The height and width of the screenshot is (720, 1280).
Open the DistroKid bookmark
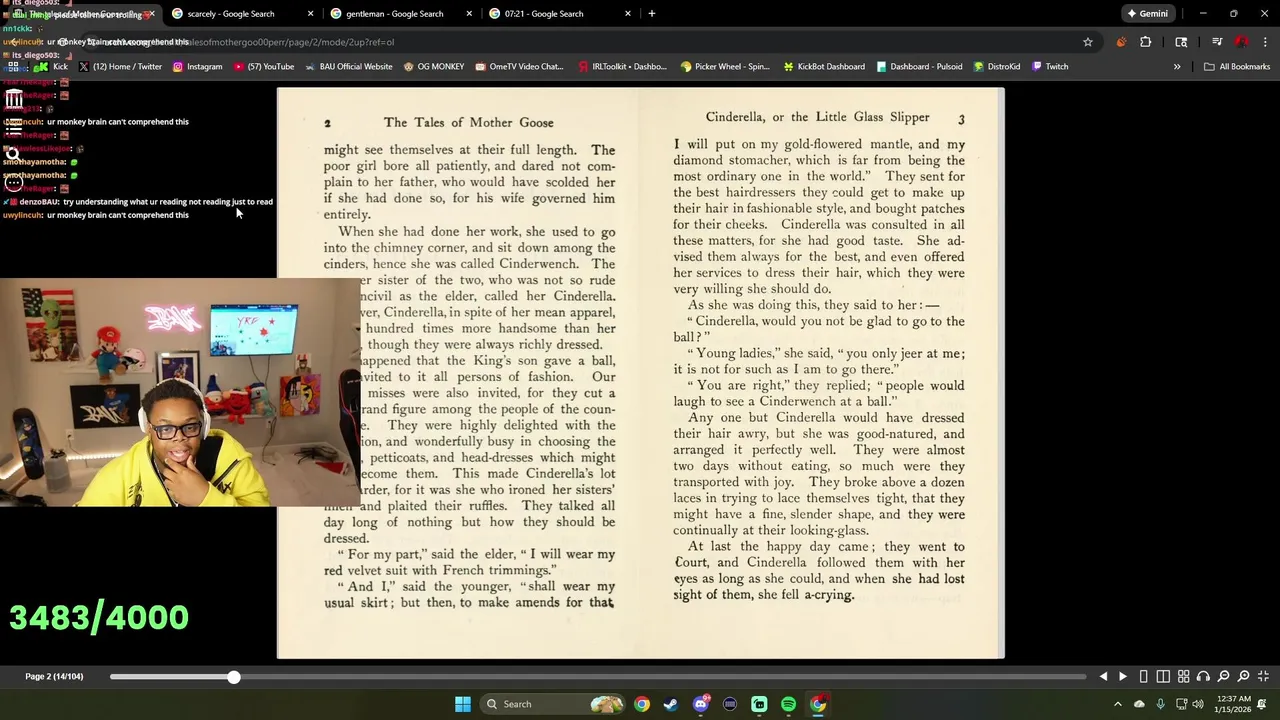(x=996, y=67)
